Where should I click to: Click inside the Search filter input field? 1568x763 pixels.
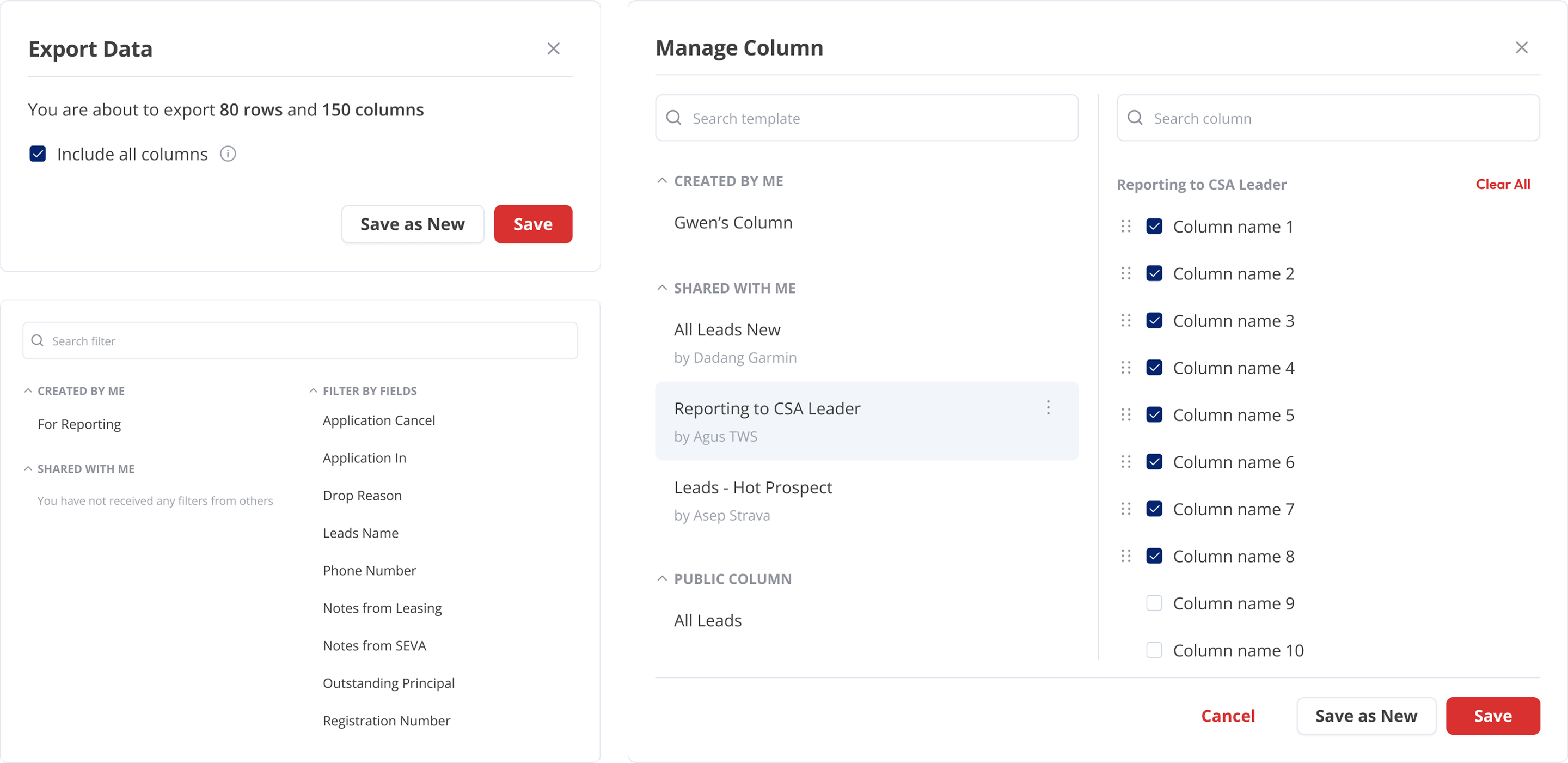pyautogui.click(x=243, y=340)
